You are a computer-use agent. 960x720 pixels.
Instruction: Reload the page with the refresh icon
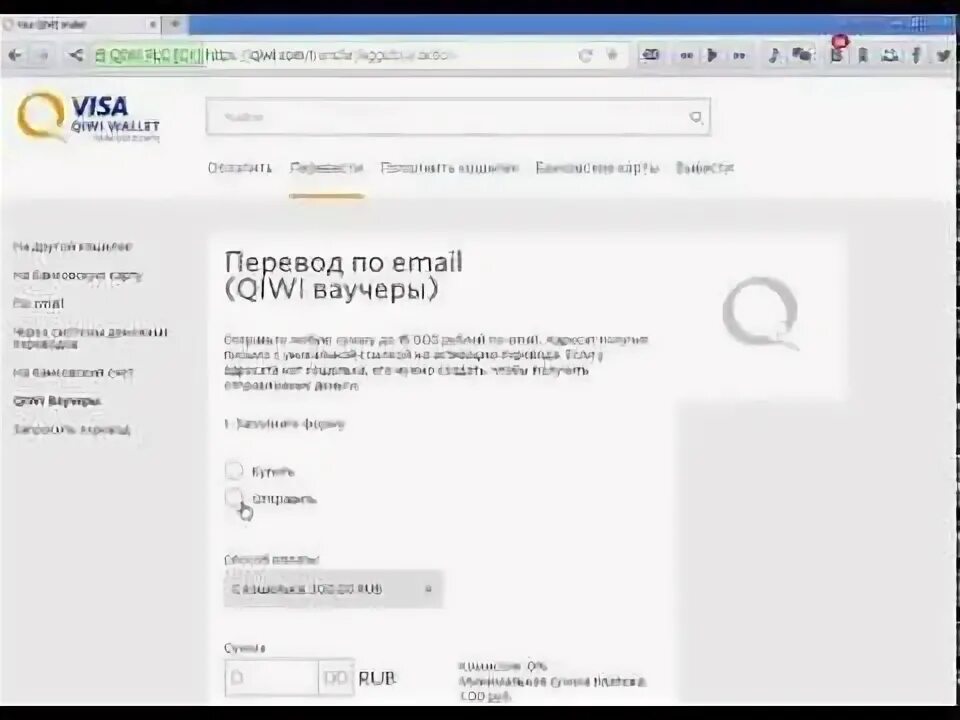(x=585, y=56)
